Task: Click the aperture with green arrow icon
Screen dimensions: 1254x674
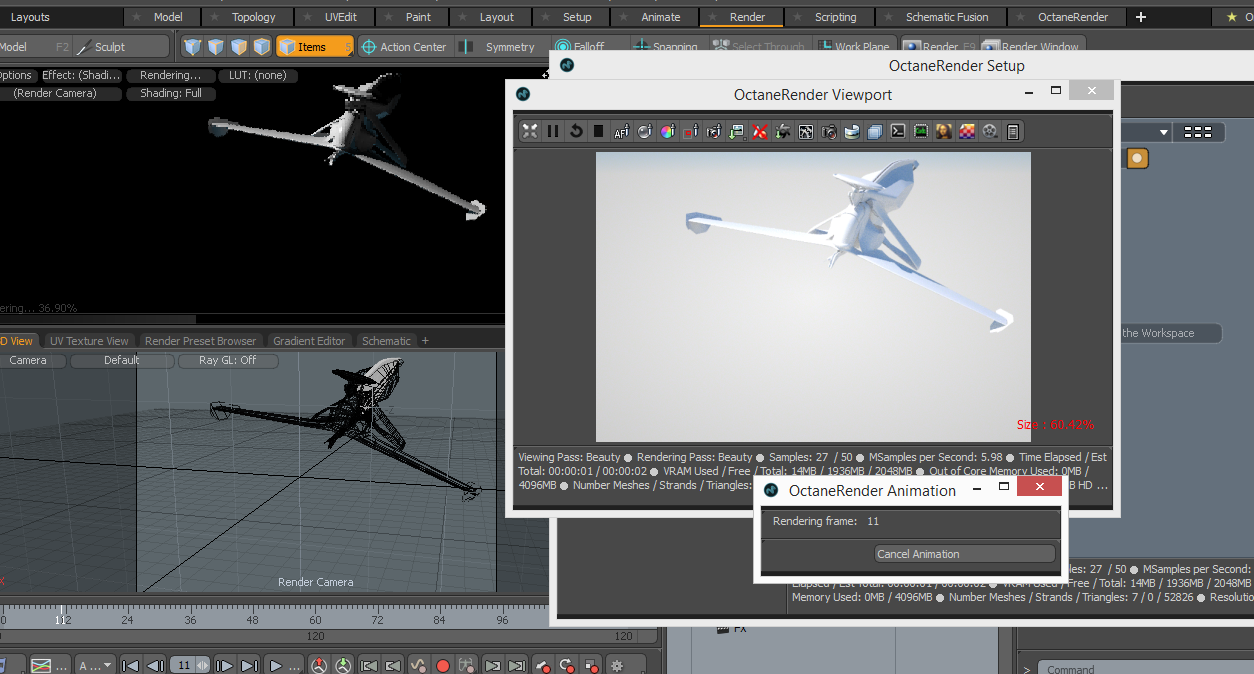Action: (x=783, y=131)
